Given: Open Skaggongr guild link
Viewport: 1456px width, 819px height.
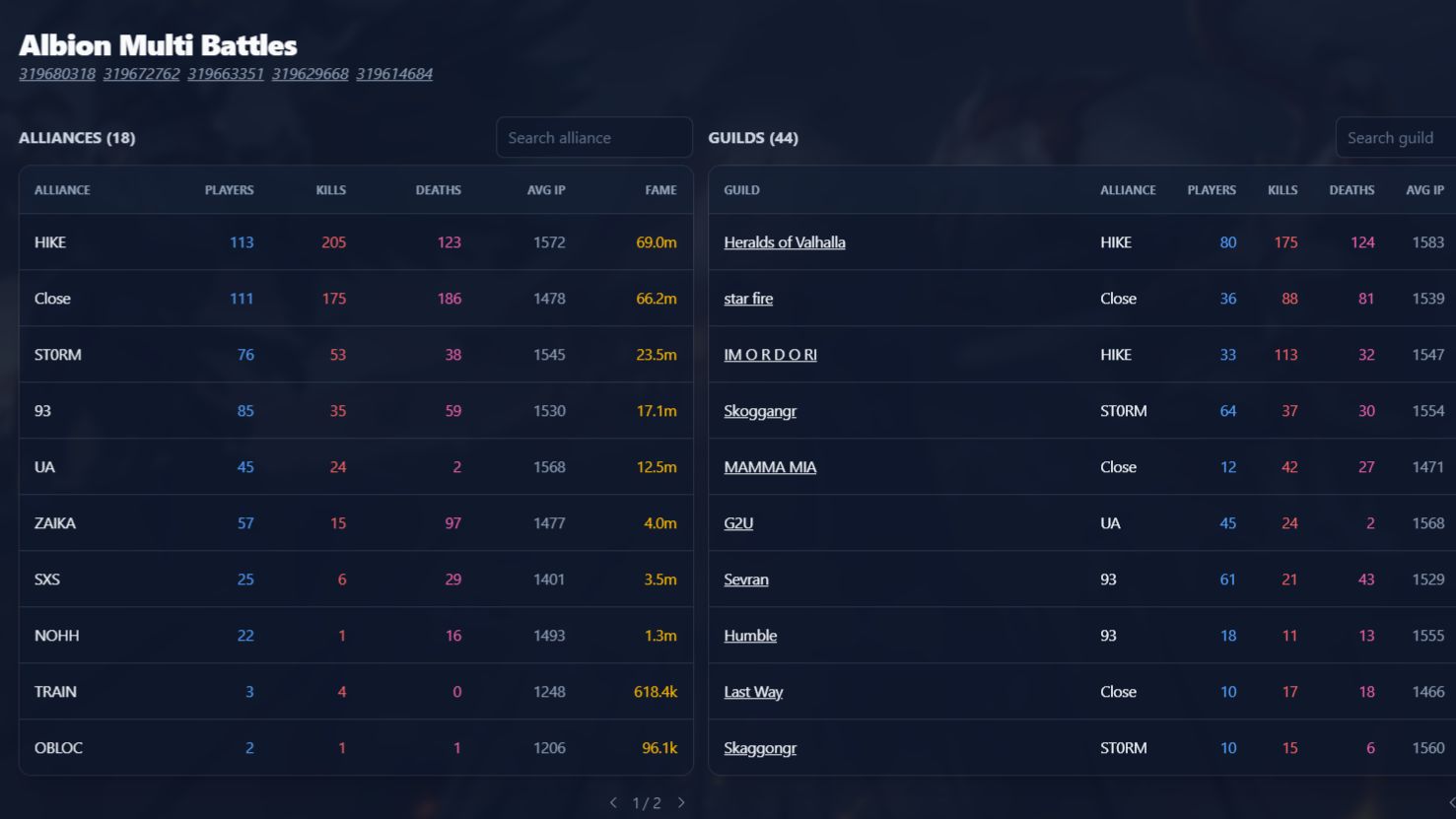Looking at the screenshot, I should point(760,748).
